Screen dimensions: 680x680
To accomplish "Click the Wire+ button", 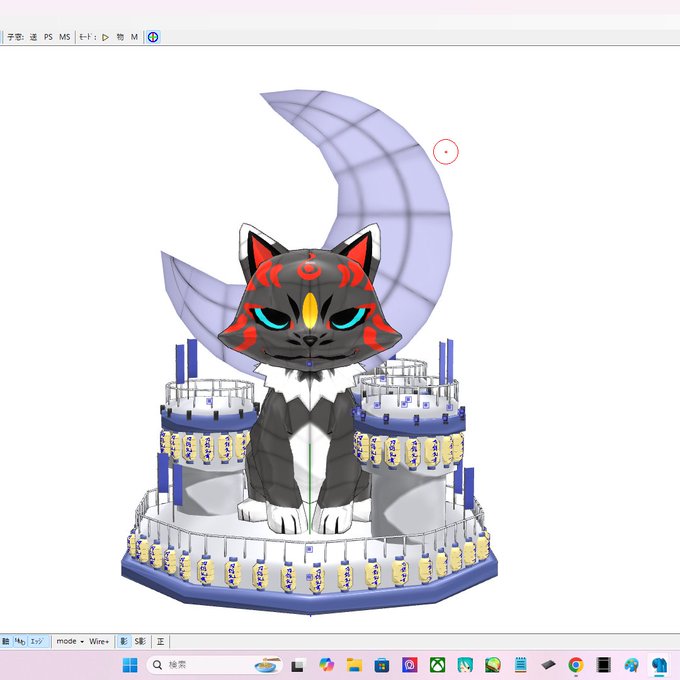I will pos(99,641).
